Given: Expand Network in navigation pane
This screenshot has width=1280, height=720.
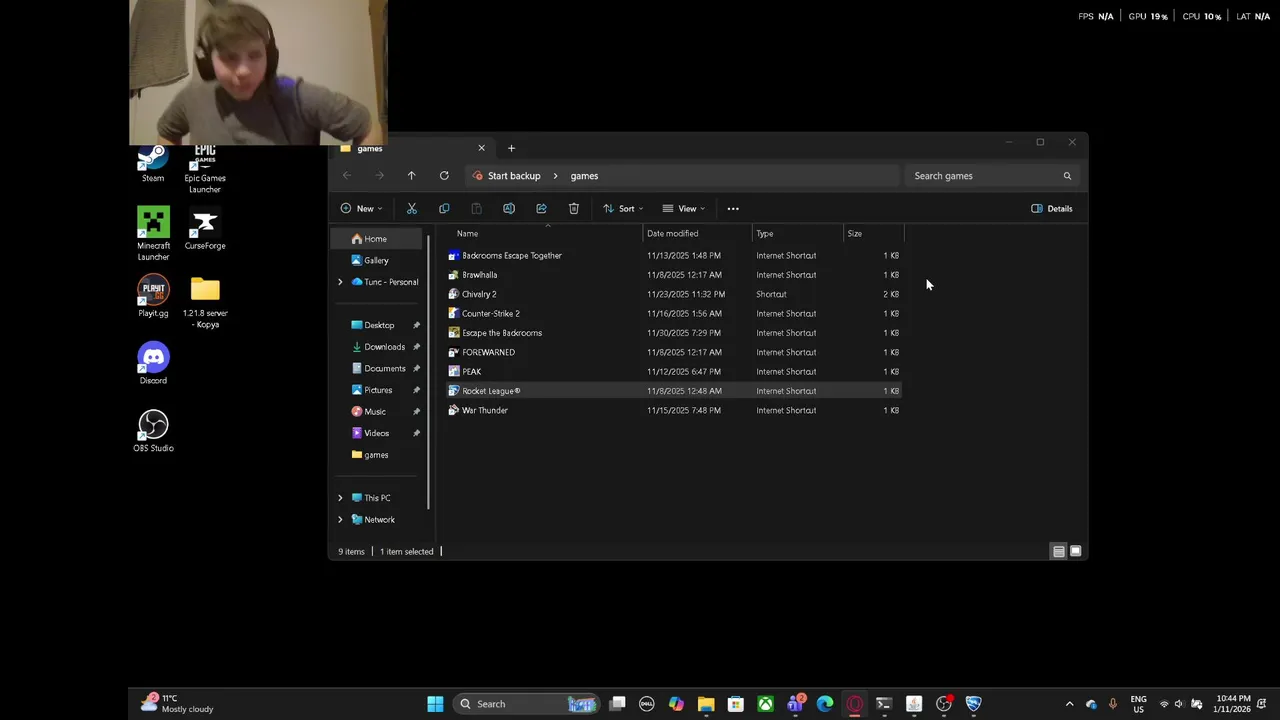Looking at the screenshot, I should [340, 520].
